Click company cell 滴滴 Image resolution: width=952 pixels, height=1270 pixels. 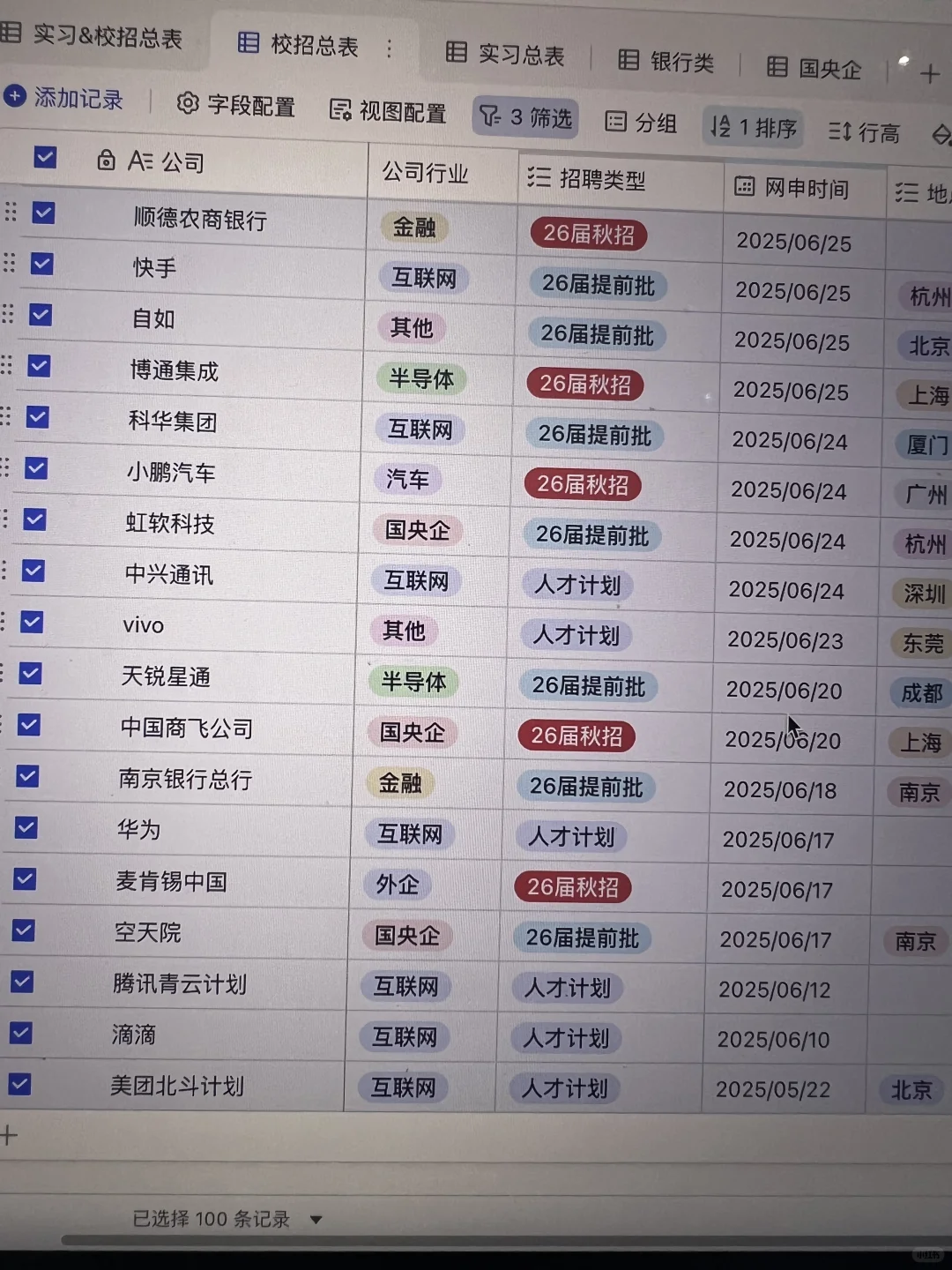pyautogui.click(x=134, y=1035)
